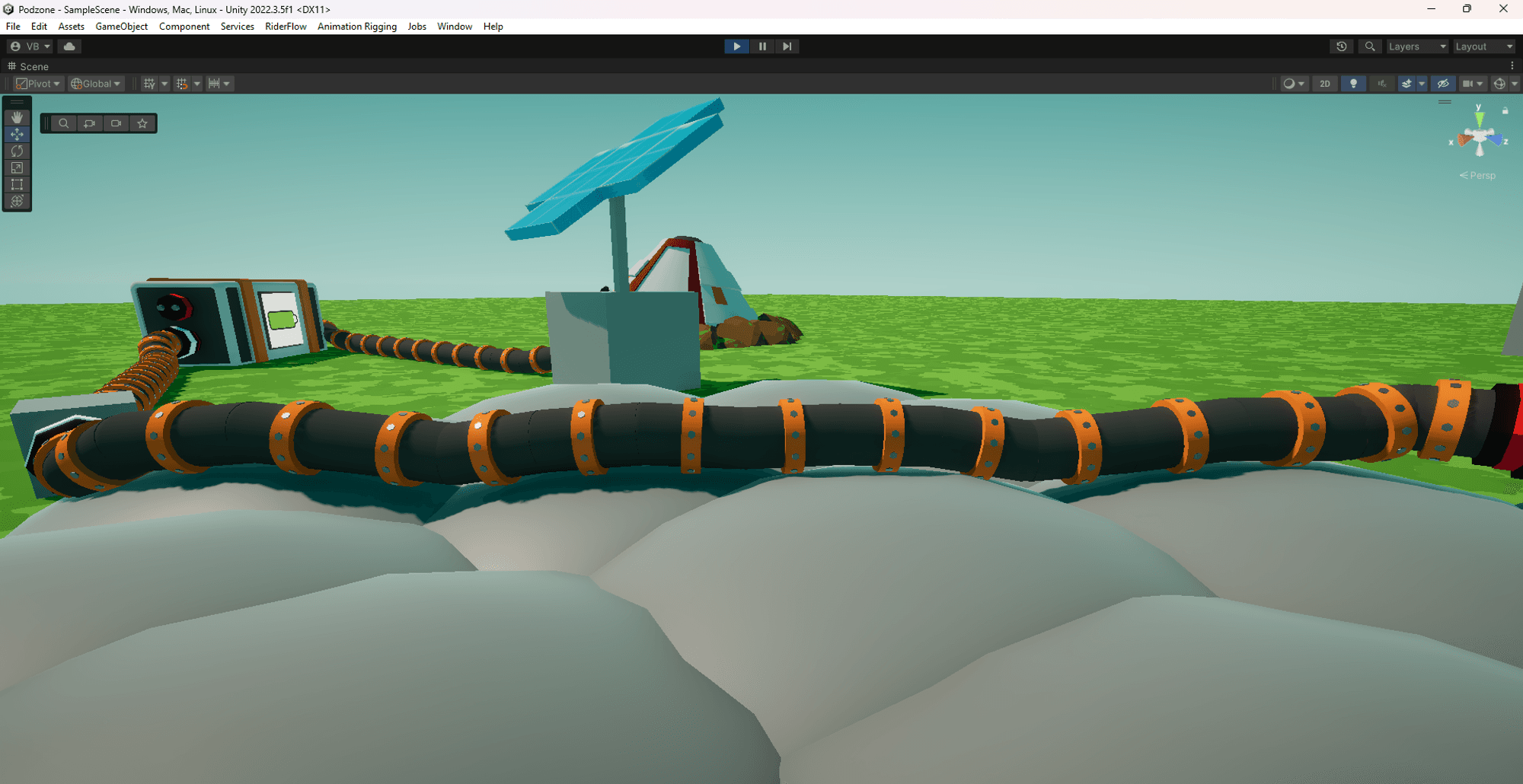
Task: Open the Layout dropdown
Action: tap(1484, 46)
